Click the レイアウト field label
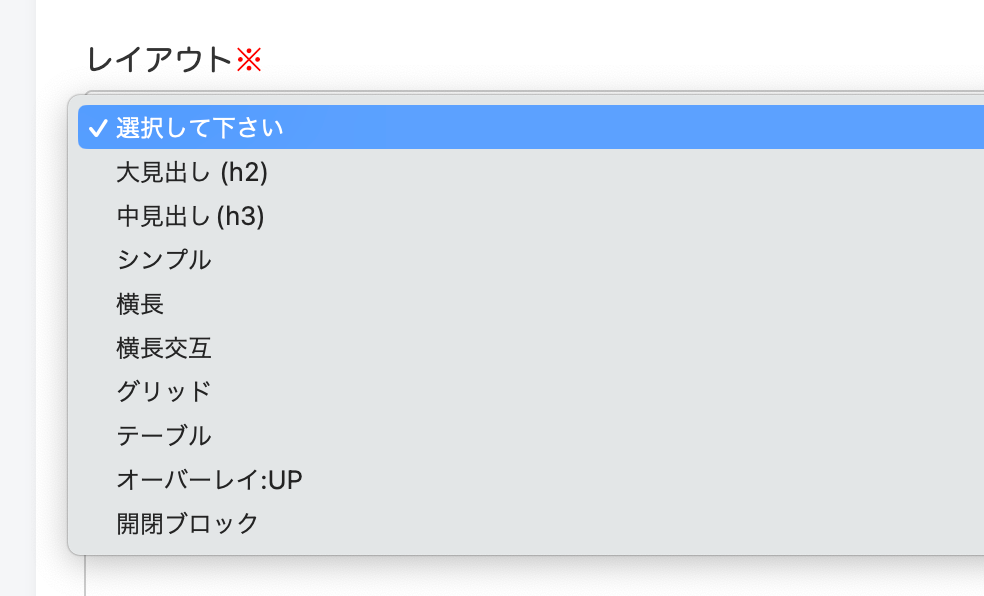The height and width of the screenshot is (596, 984). 160,60
